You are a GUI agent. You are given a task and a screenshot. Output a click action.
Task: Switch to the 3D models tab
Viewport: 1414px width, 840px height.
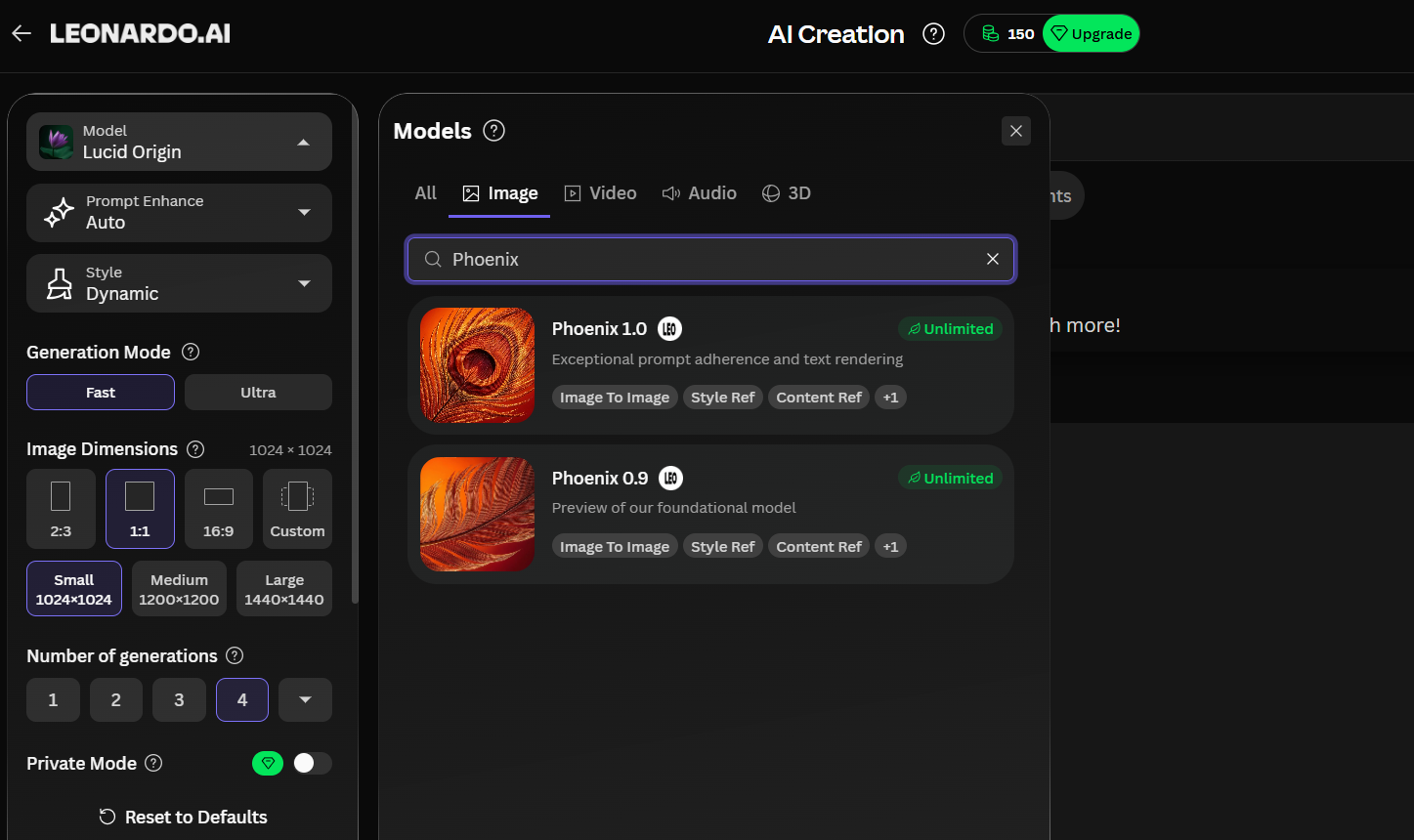pos(787,193)
